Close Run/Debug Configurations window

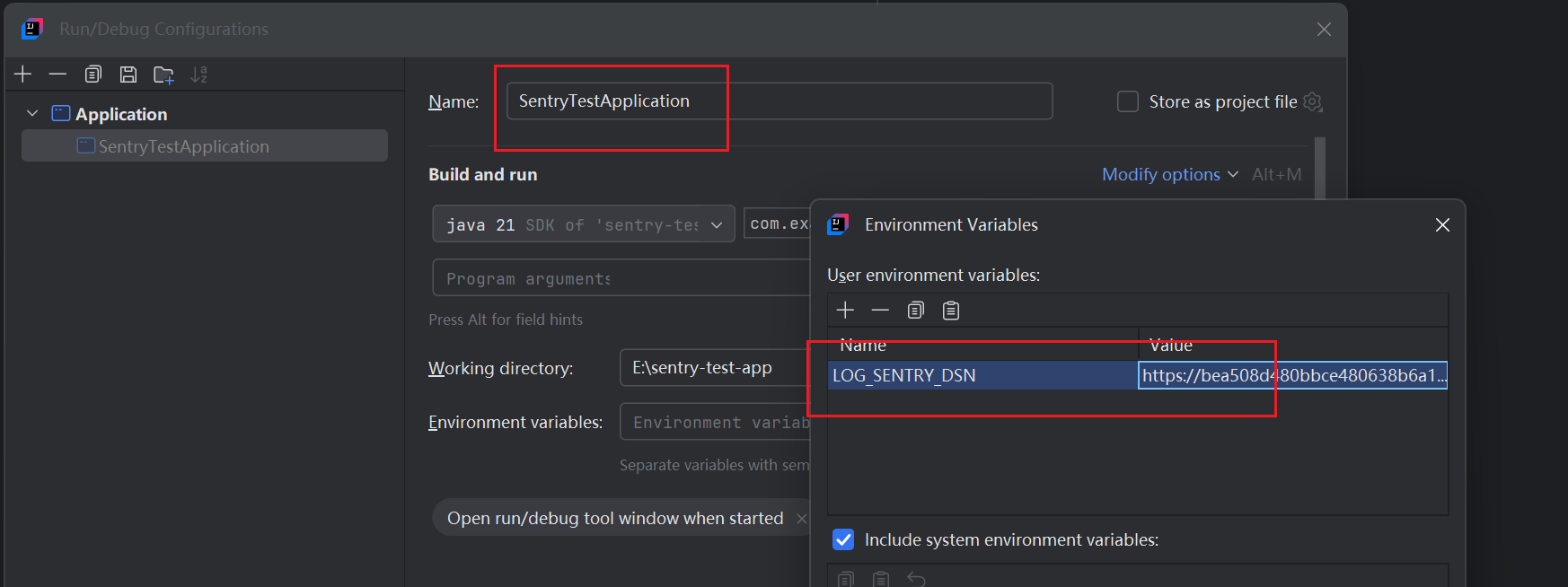(x=1324, y=30)
